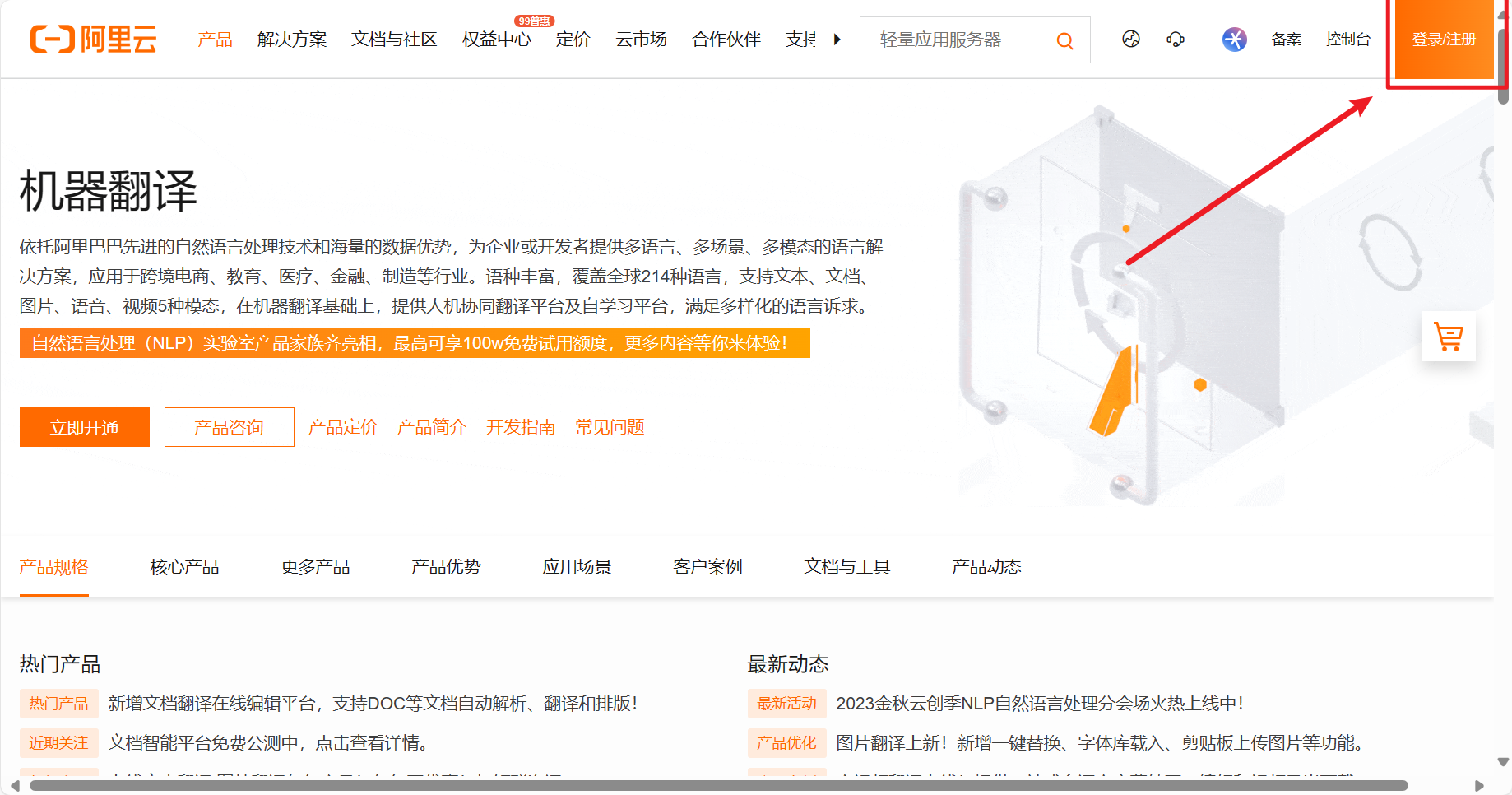
Task: Click the 最新活动 tag label
Action: [x=786, y=704]
